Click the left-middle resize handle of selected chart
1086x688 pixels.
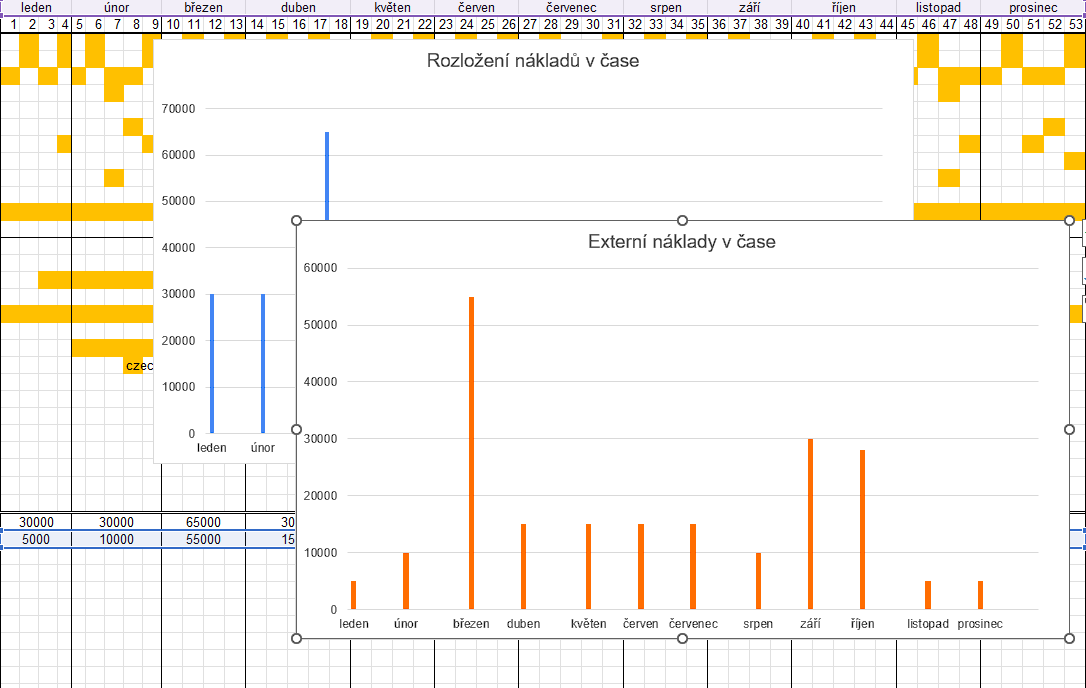296,429
